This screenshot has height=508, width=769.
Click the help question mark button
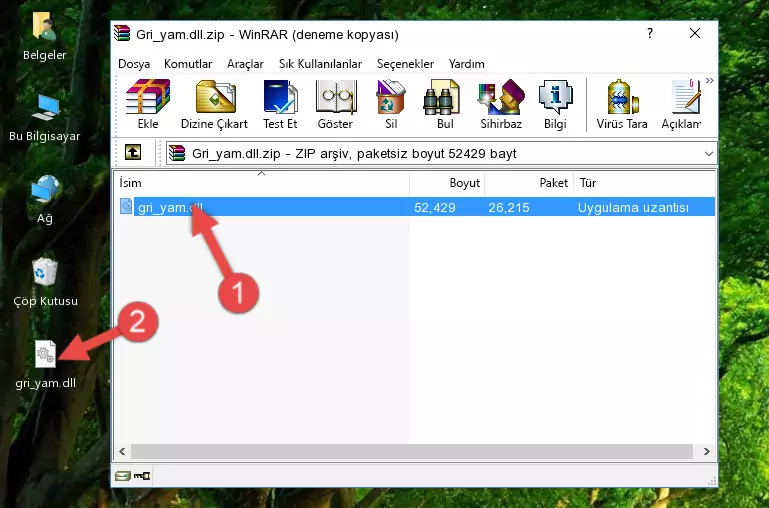pyautogui.click(x=650, y=33)
